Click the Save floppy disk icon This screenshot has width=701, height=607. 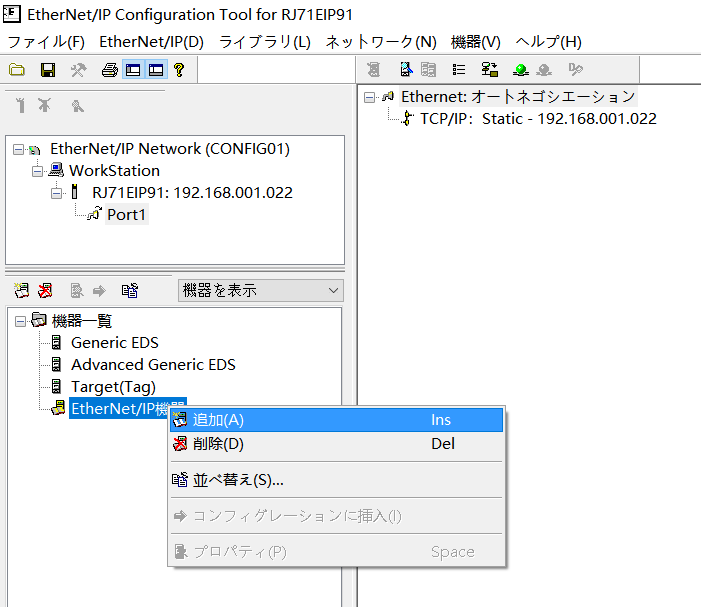click(x=48, y=70)
